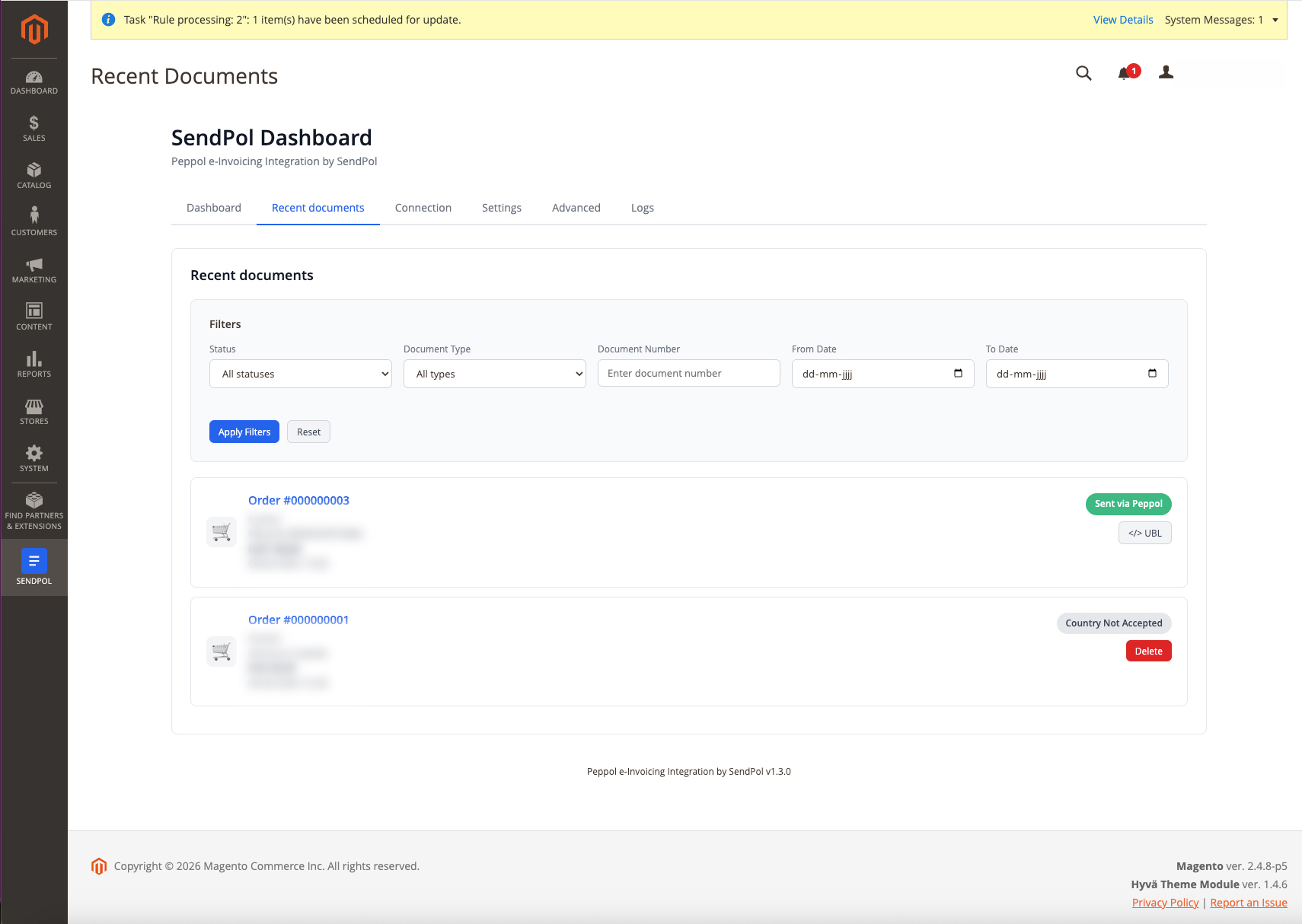
Task: Click cart icon of Order #000000003
Action: (x=222, y=532)
